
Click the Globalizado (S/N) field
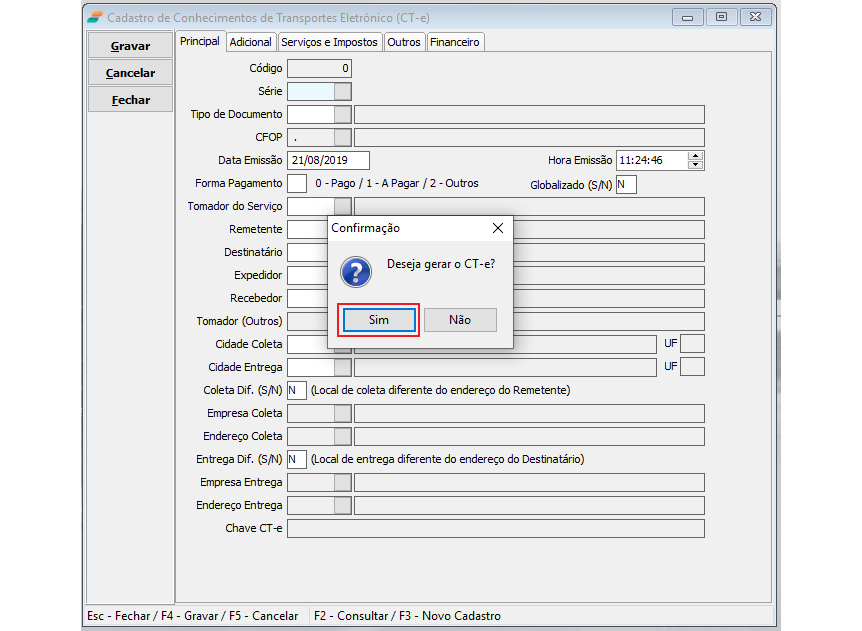[x=626, y=184]
